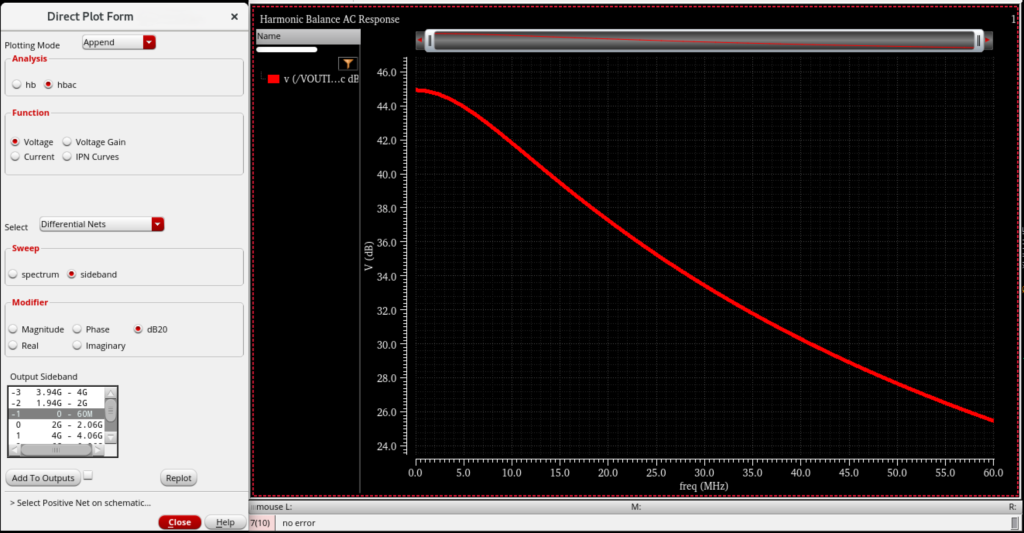
Task: Click the V (dB) y-axis label
Action: tap(369, 256)
